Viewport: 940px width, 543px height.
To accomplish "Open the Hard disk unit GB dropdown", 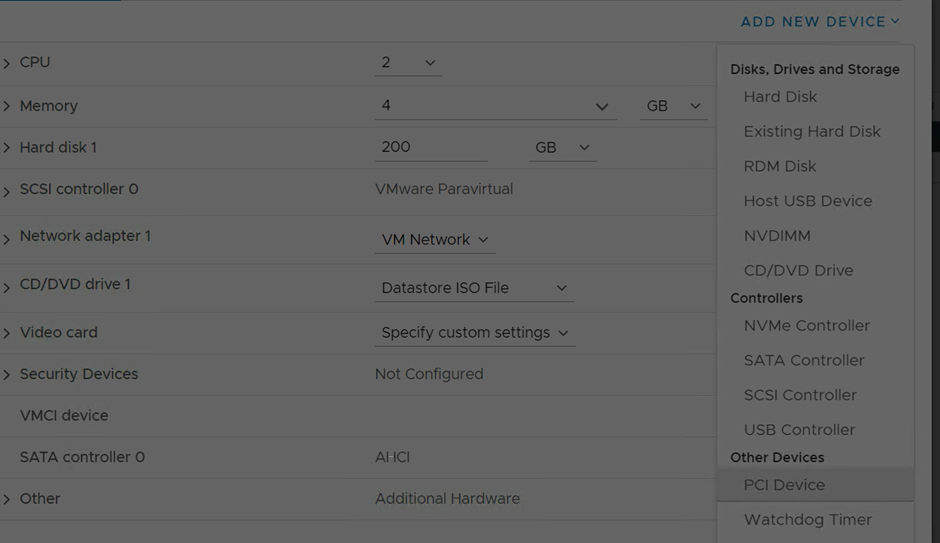I will [x=562, y=147].
